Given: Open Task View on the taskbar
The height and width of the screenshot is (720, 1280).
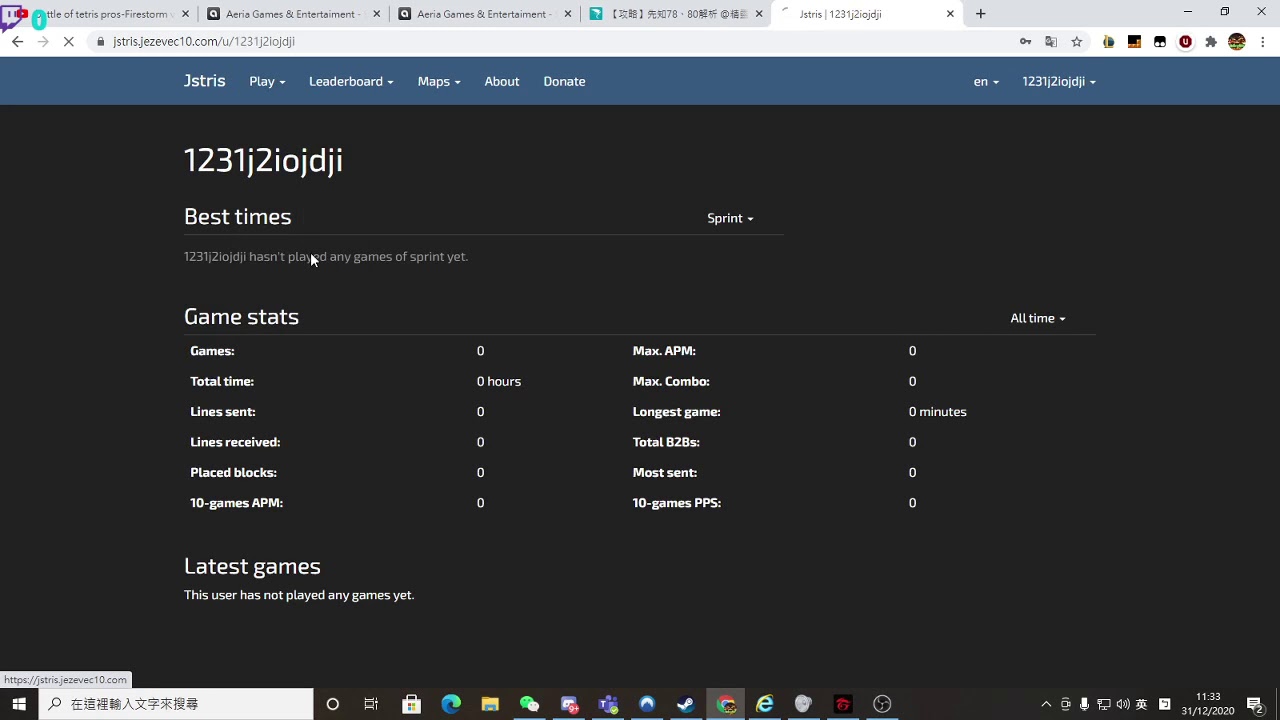Looking at the screenshot, I should 371,704.
